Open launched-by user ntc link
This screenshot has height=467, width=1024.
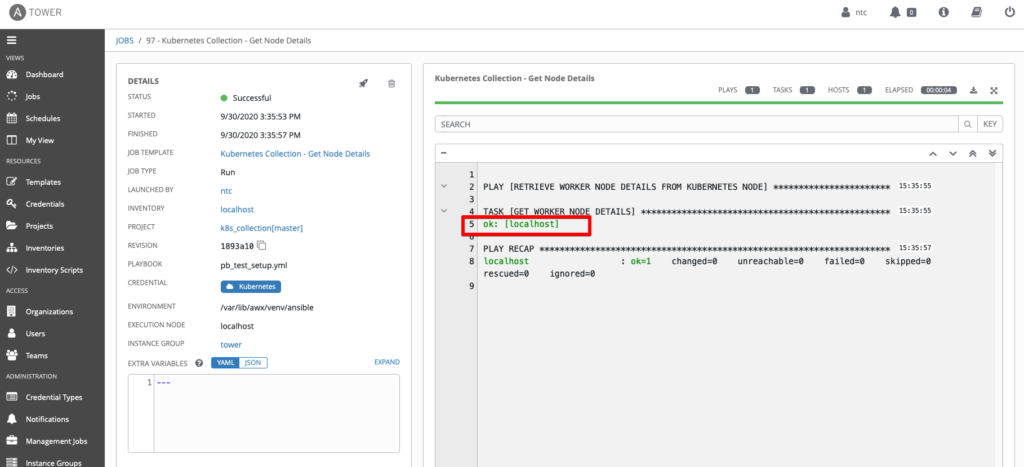(227, 191)
